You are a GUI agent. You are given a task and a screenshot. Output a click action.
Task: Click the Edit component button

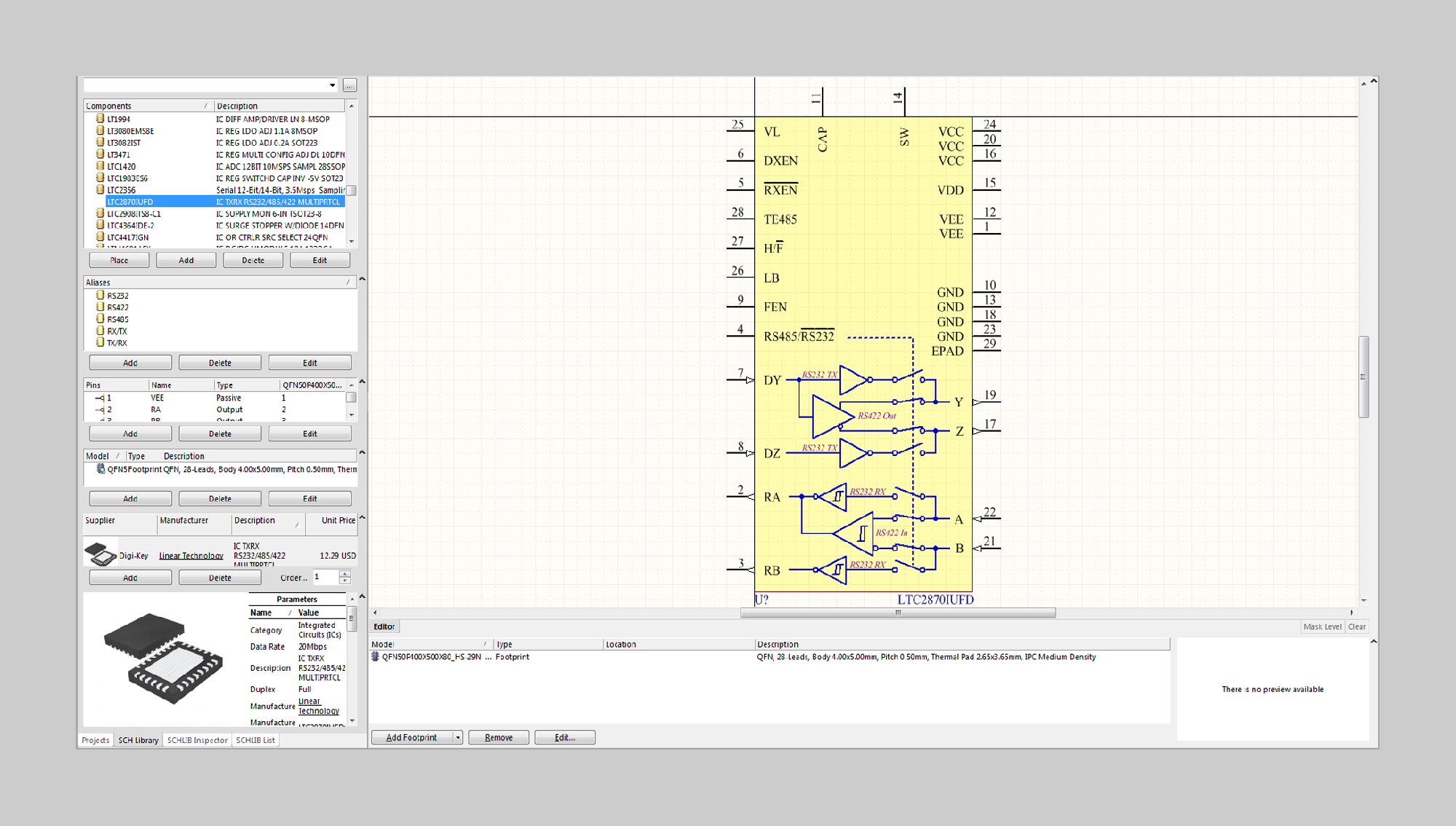[x=321, y=260]
